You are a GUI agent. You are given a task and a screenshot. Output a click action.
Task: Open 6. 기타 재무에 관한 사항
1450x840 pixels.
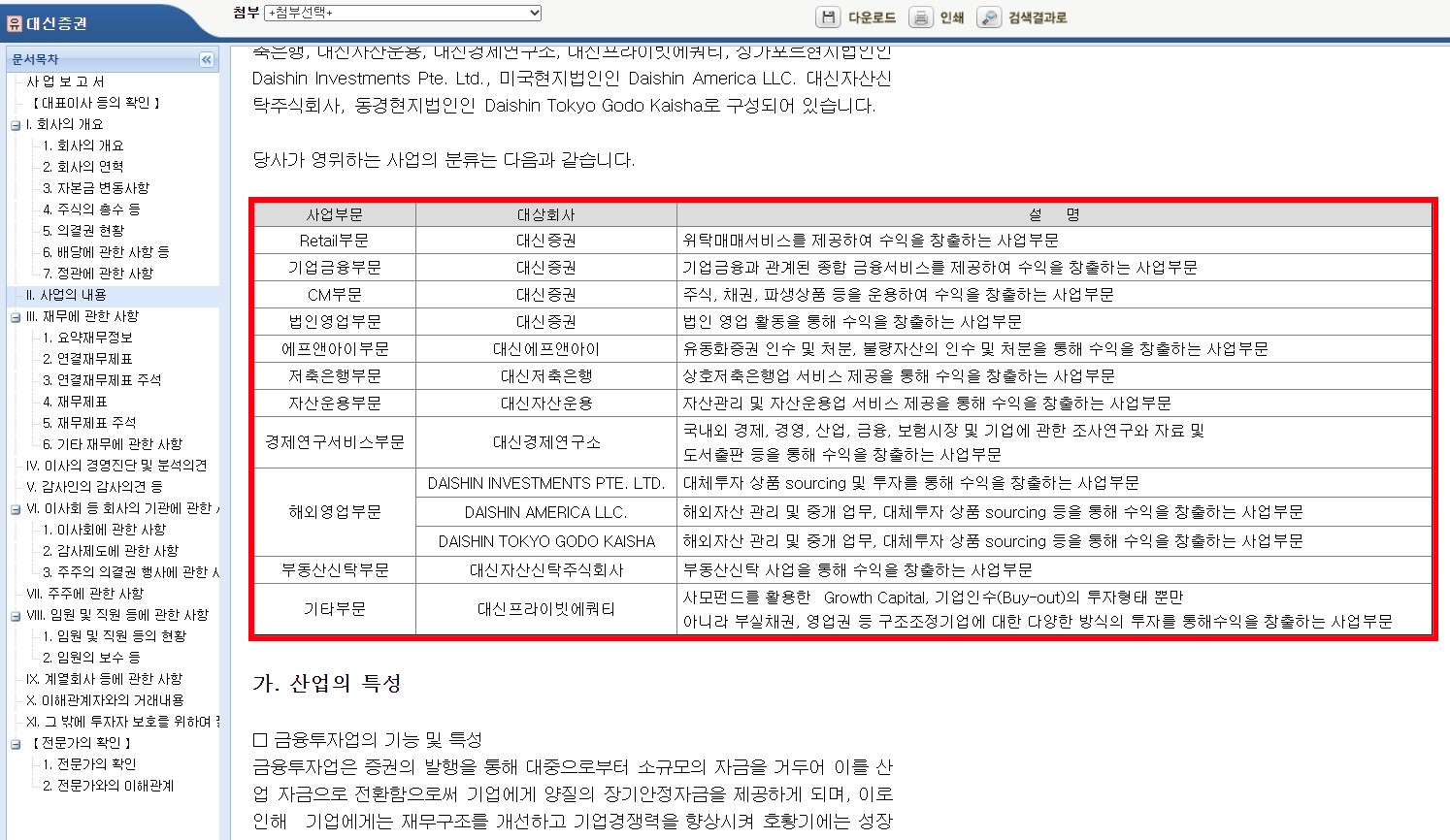(113, 444)
